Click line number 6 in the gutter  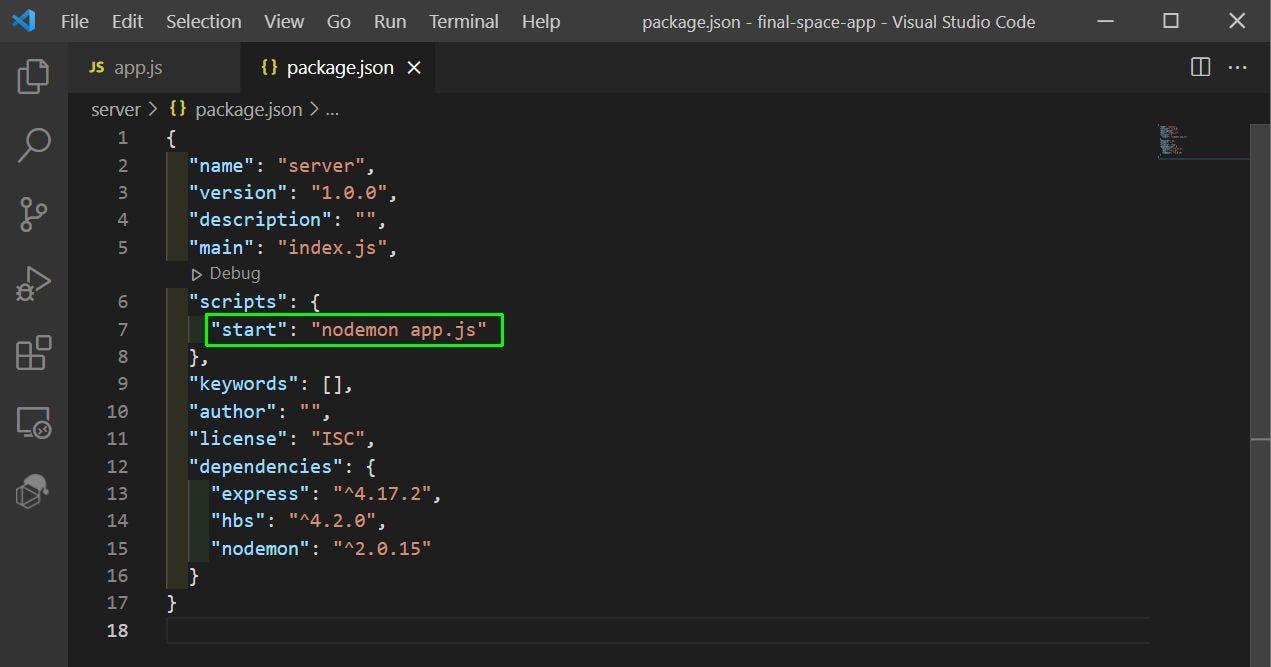pos(122,302)
